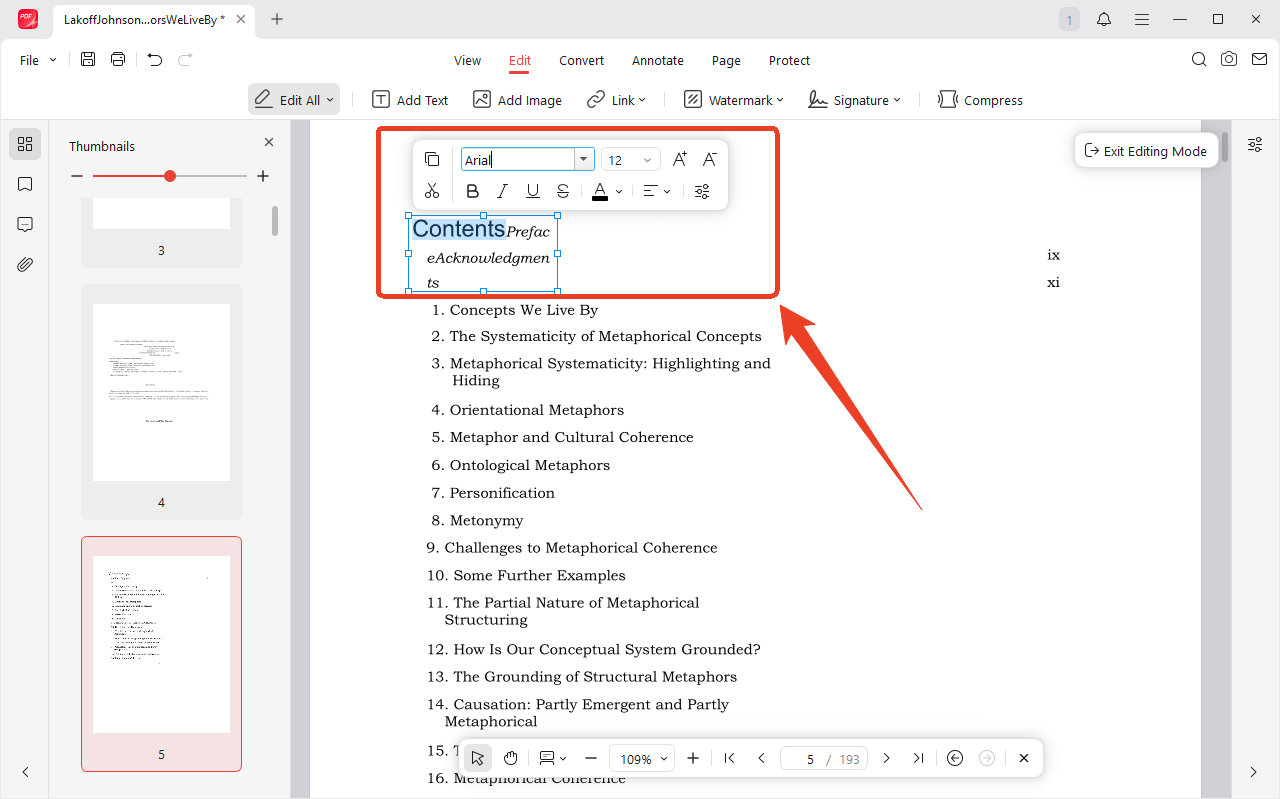Cut selected text with scissors icon
The height and width of the screenshot is (799, 1280).
[432, 191]
